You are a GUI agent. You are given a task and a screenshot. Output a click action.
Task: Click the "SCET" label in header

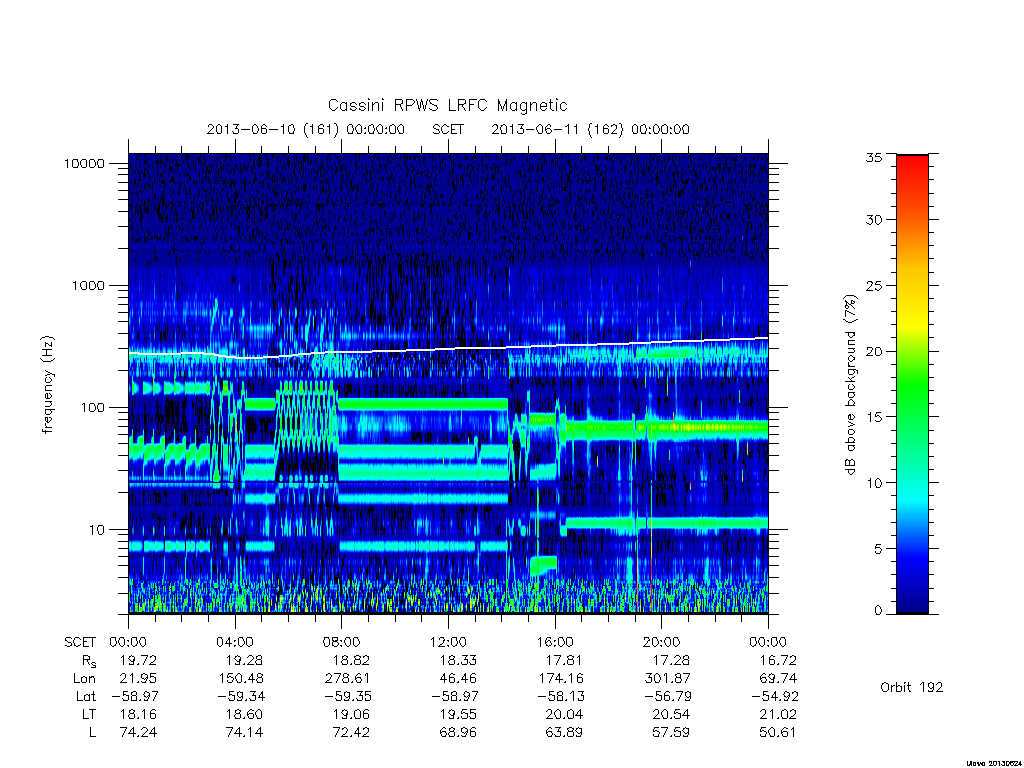point(448,129)
